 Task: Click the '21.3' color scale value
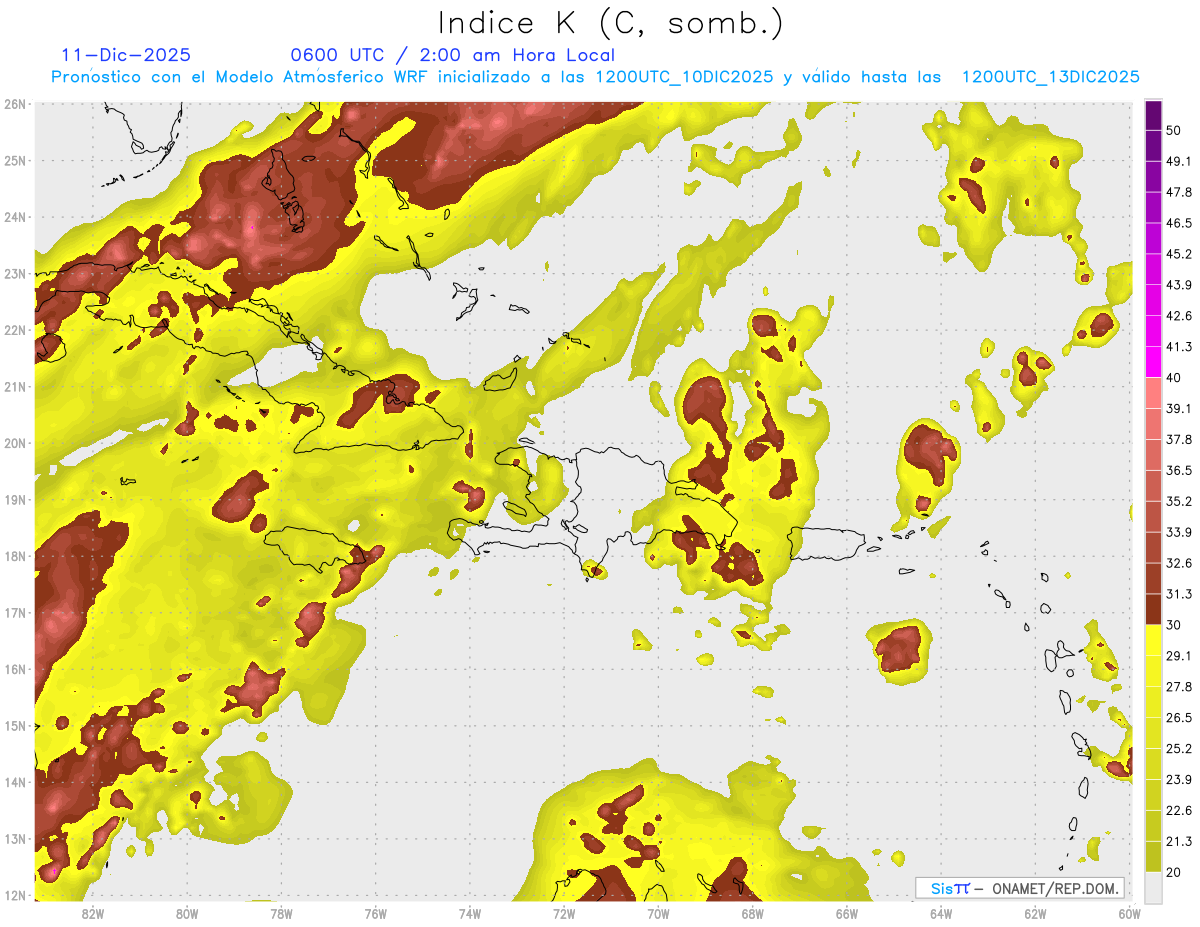(1180, 841)
